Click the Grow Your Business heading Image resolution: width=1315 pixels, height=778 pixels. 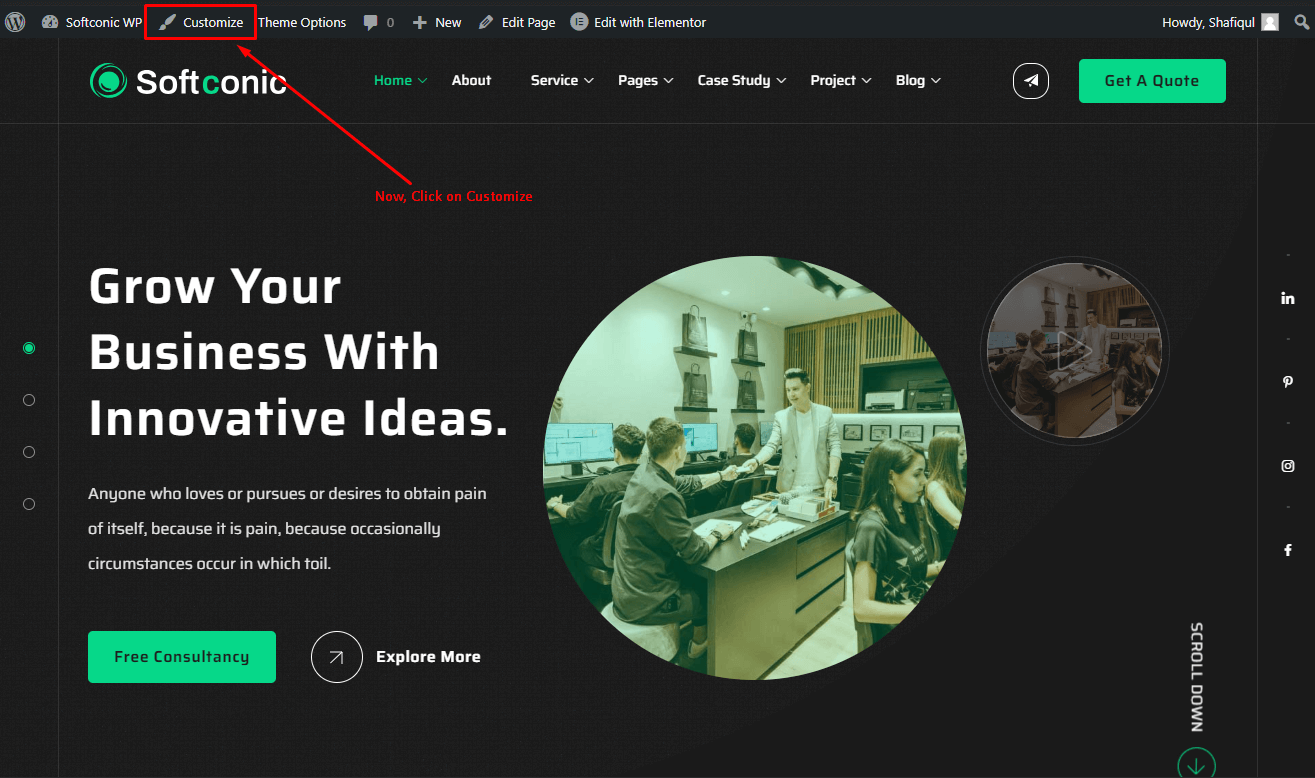pos(298,353)
